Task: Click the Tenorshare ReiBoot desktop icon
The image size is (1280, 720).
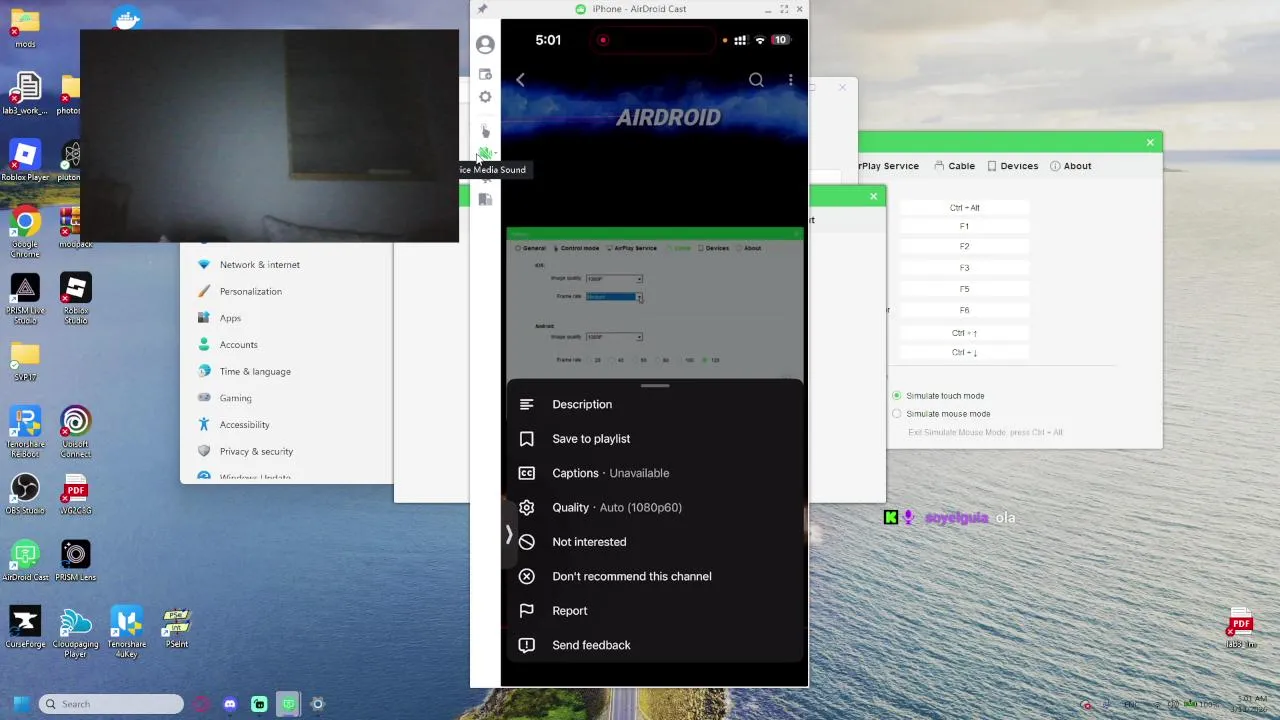Action: [x=25, y=432]
